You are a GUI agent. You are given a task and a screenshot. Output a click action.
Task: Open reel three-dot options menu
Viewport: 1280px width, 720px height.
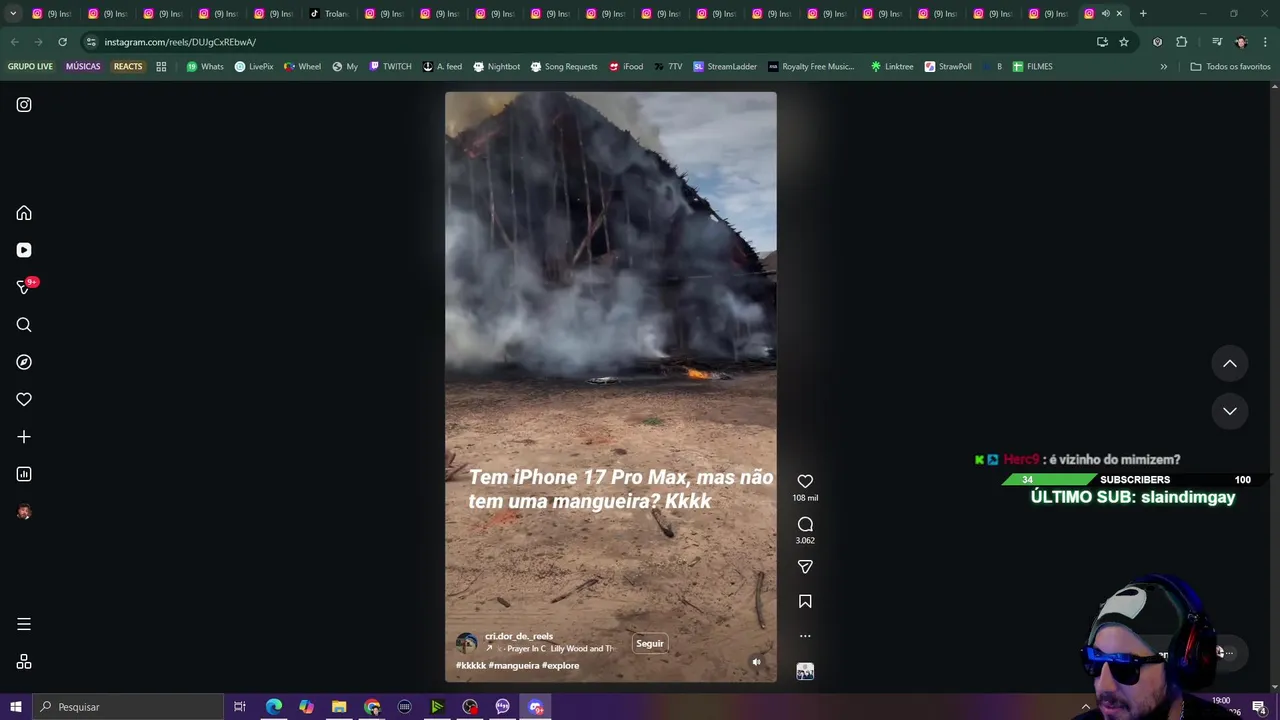[805, 636]
